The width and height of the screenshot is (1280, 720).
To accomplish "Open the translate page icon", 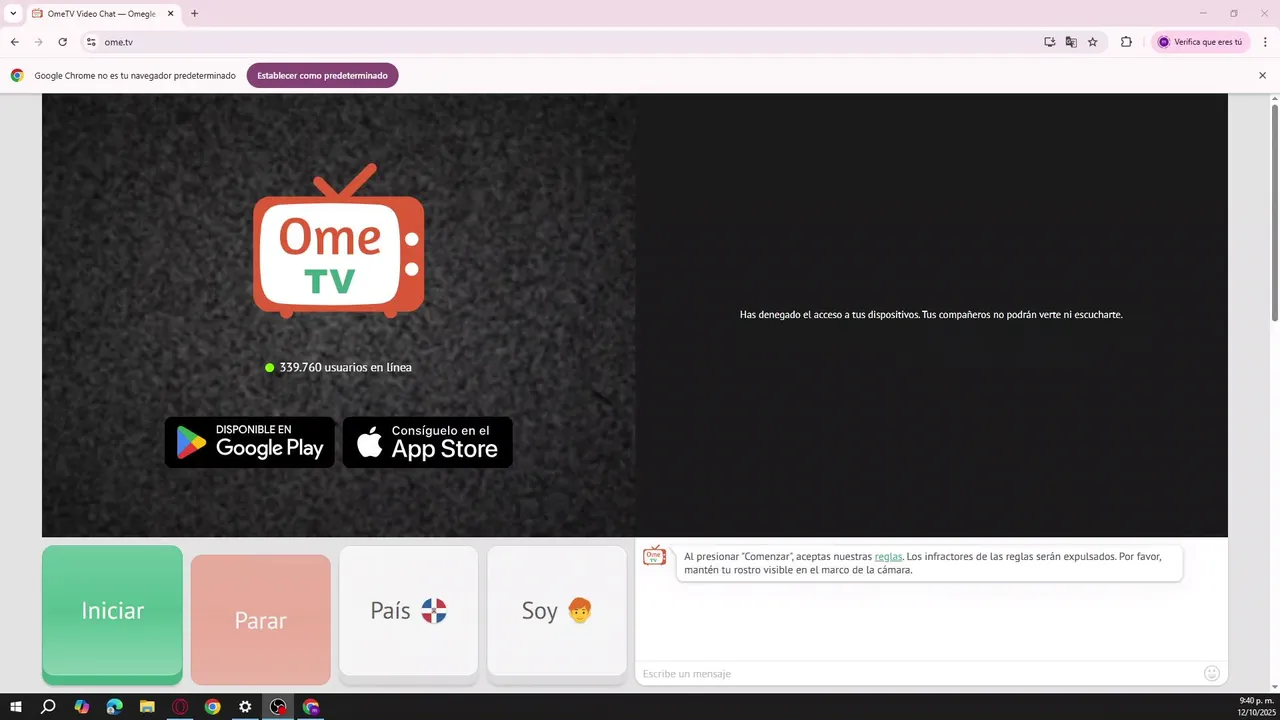I will (1071, 42).
